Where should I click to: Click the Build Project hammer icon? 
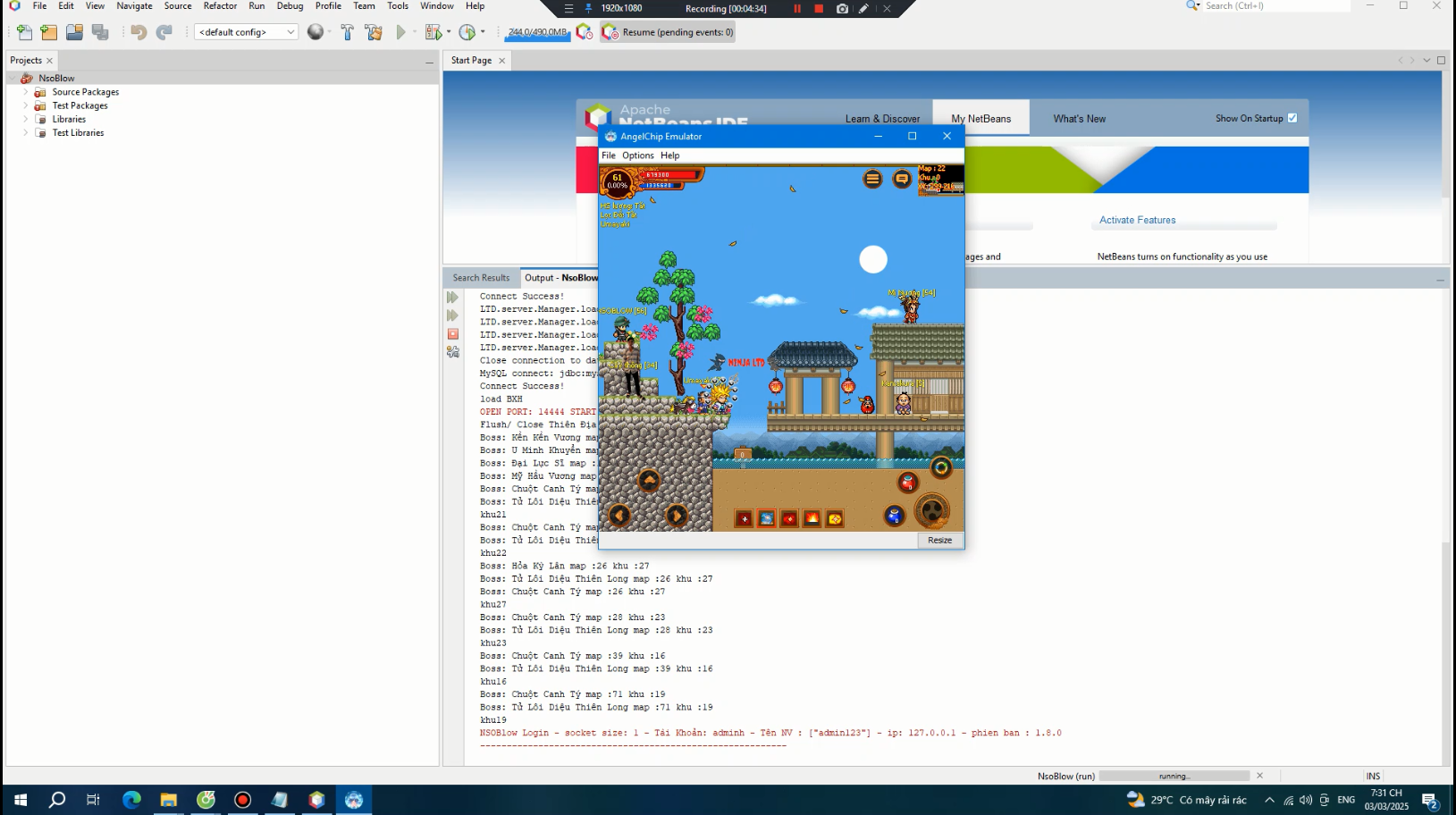click(348, 32)
